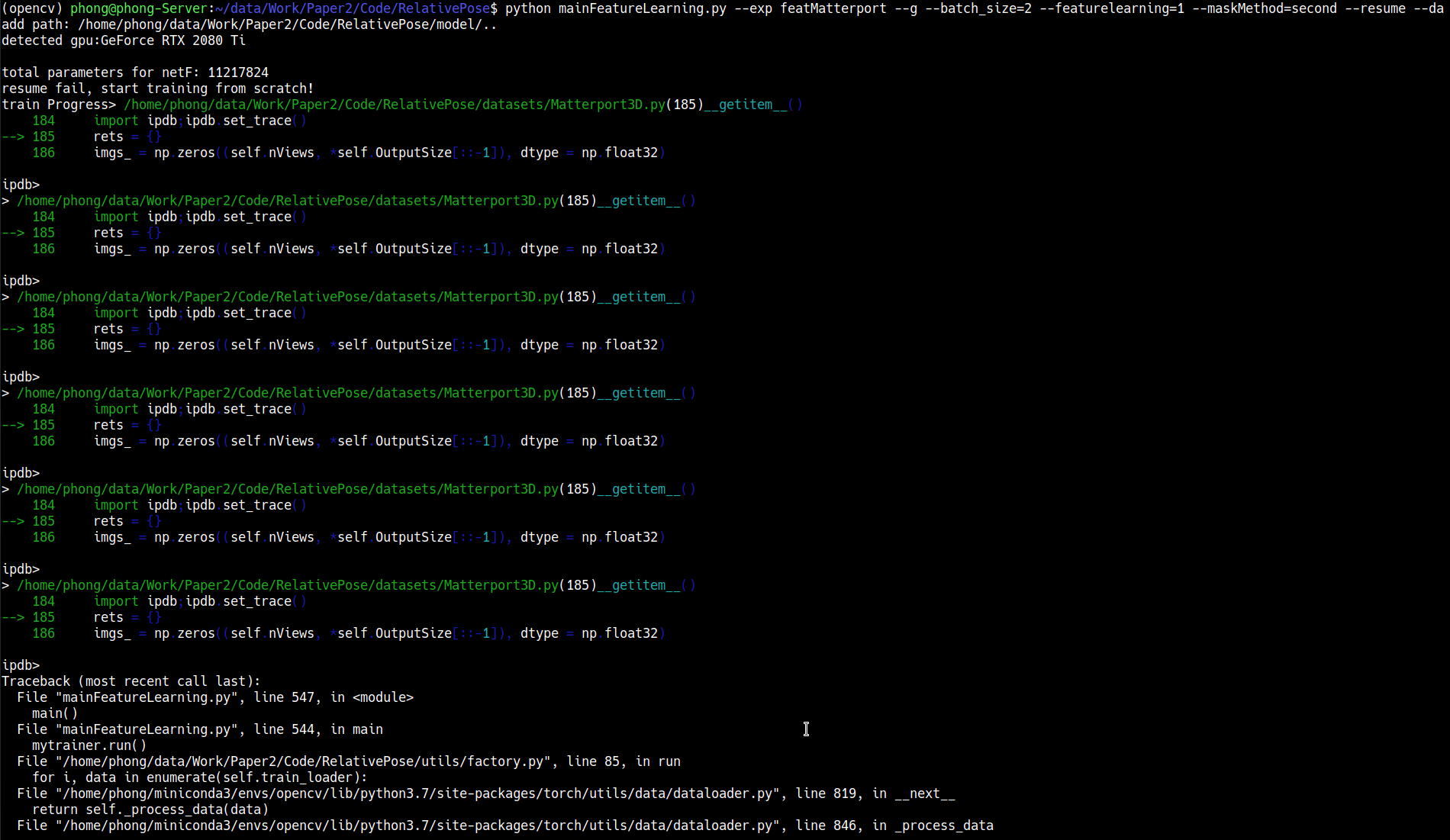The image size is (1450, 840).
Task: Click the phong@phong-Server shell prompt text
Action: pos(139,8)
